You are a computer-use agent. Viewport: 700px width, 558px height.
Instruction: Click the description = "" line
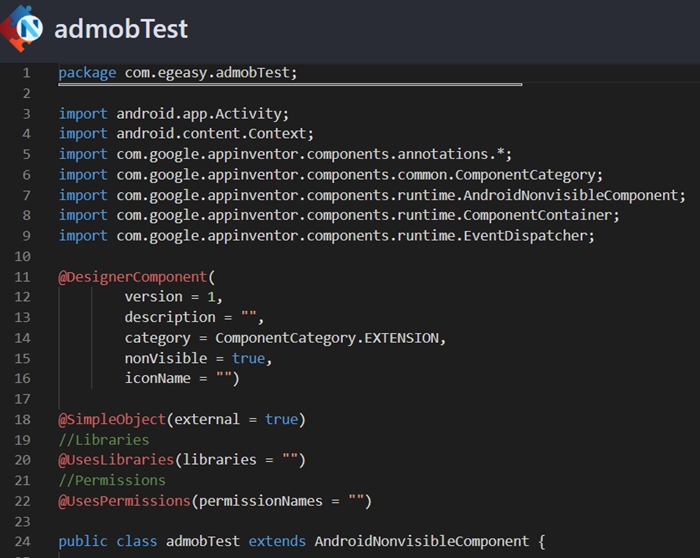tap(194, 317)
